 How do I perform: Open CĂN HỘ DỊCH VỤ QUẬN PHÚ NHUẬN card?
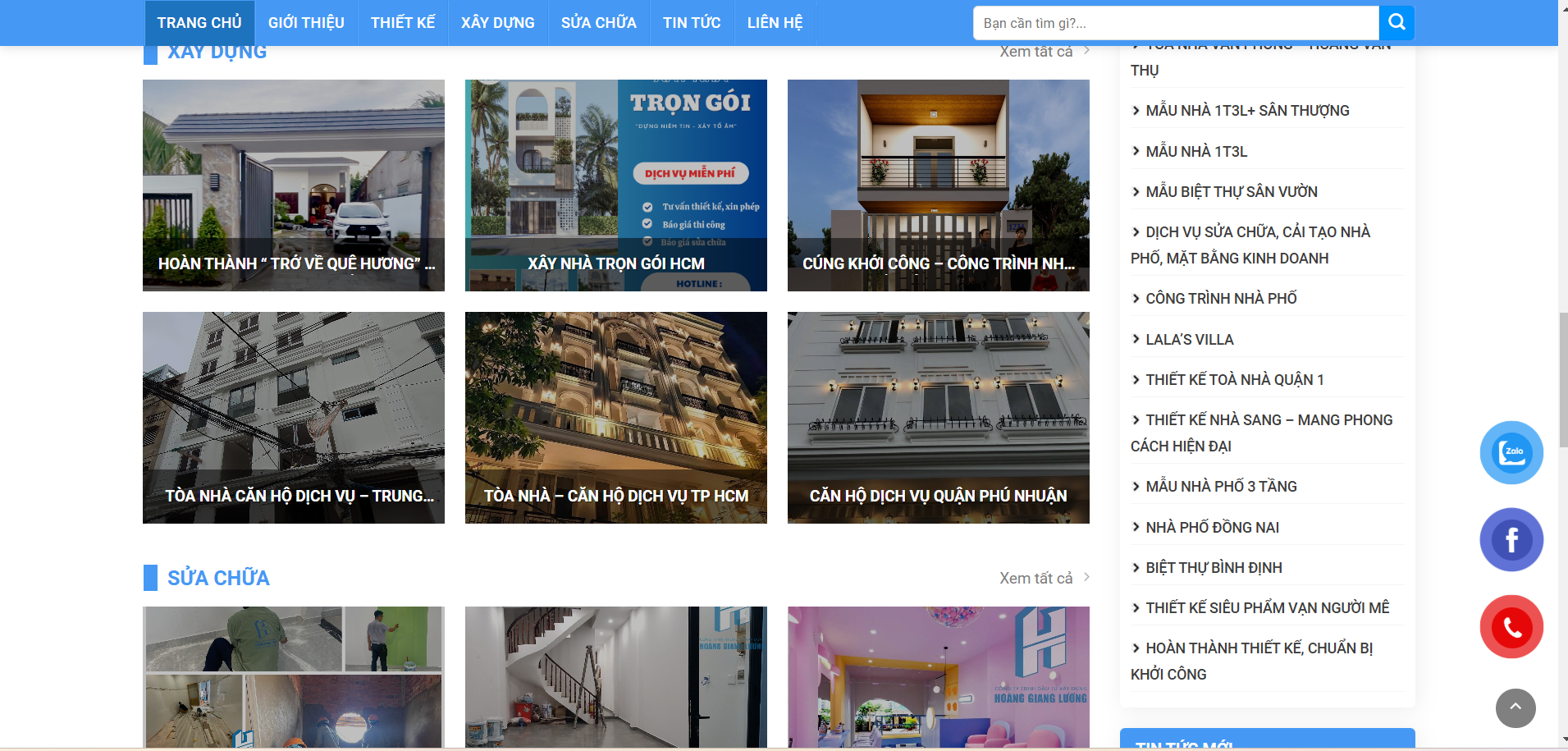tap(938, 417)
